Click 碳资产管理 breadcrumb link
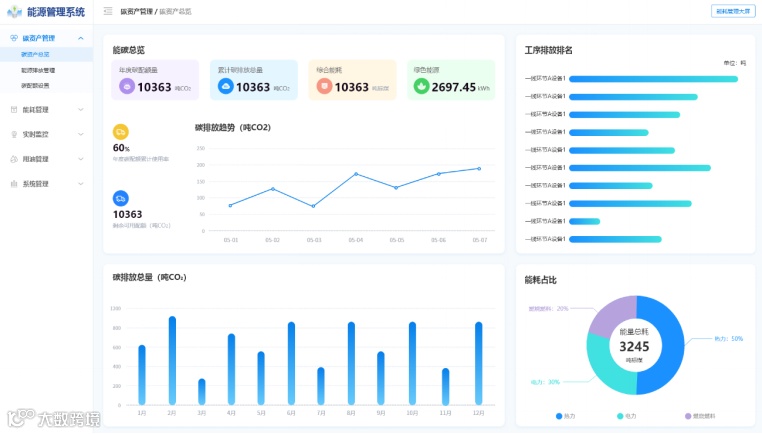The image size is (762, 434). 137,12
